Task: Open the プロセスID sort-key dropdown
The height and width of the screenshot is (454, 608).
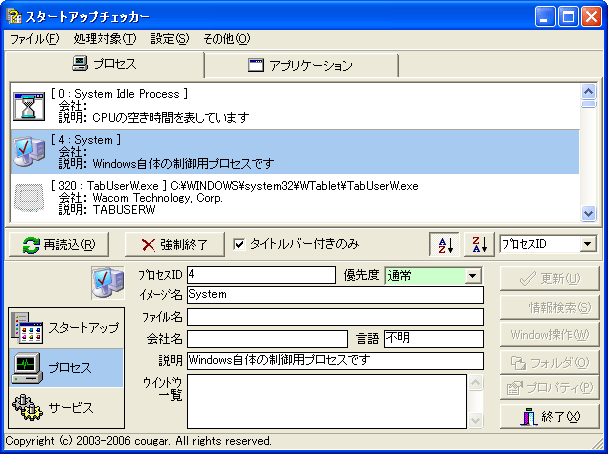Action: [x=587, y=244]
